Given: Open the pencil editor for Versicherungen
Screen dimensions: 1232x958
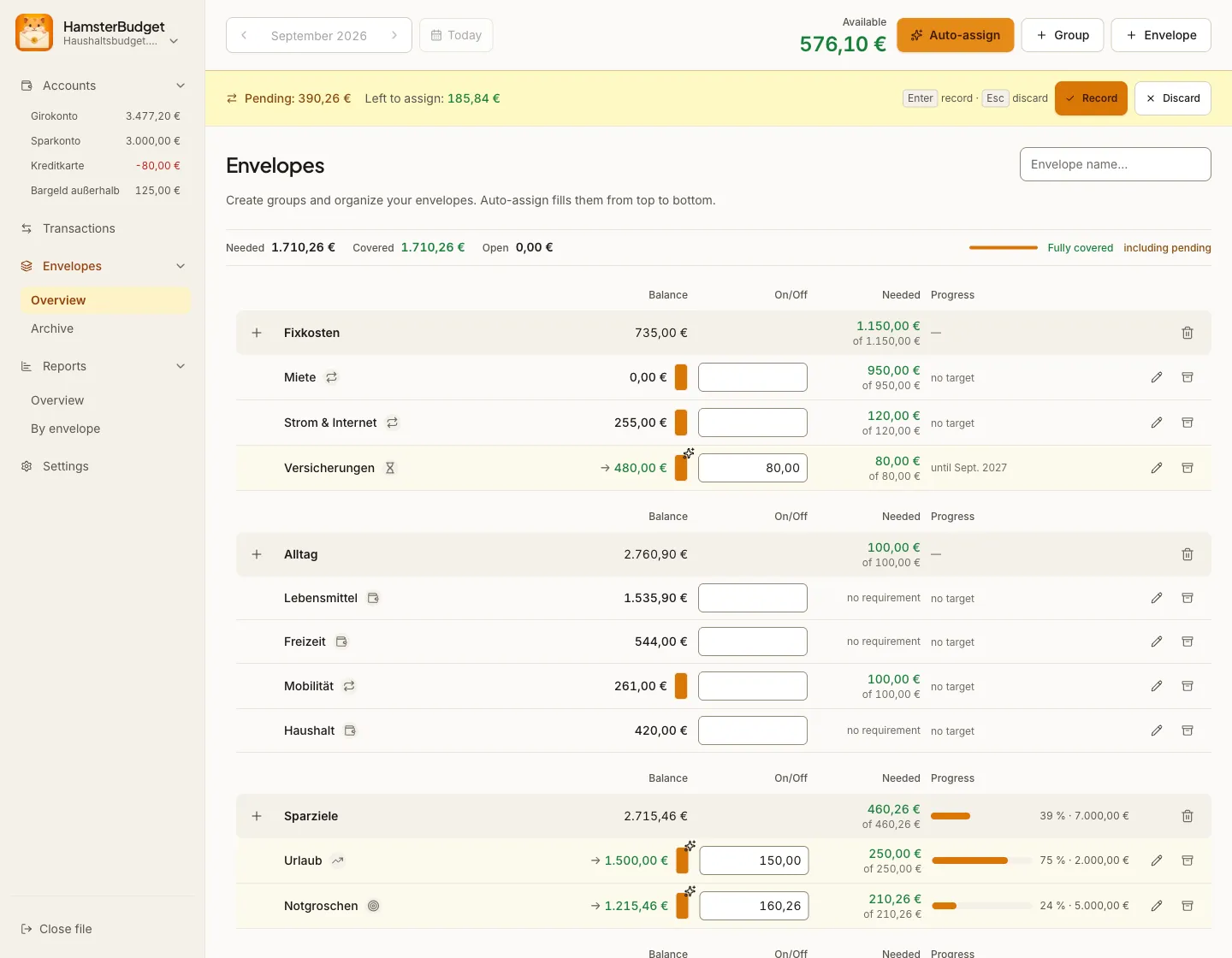Looking at the screenshot, I should pos(1157,468).
